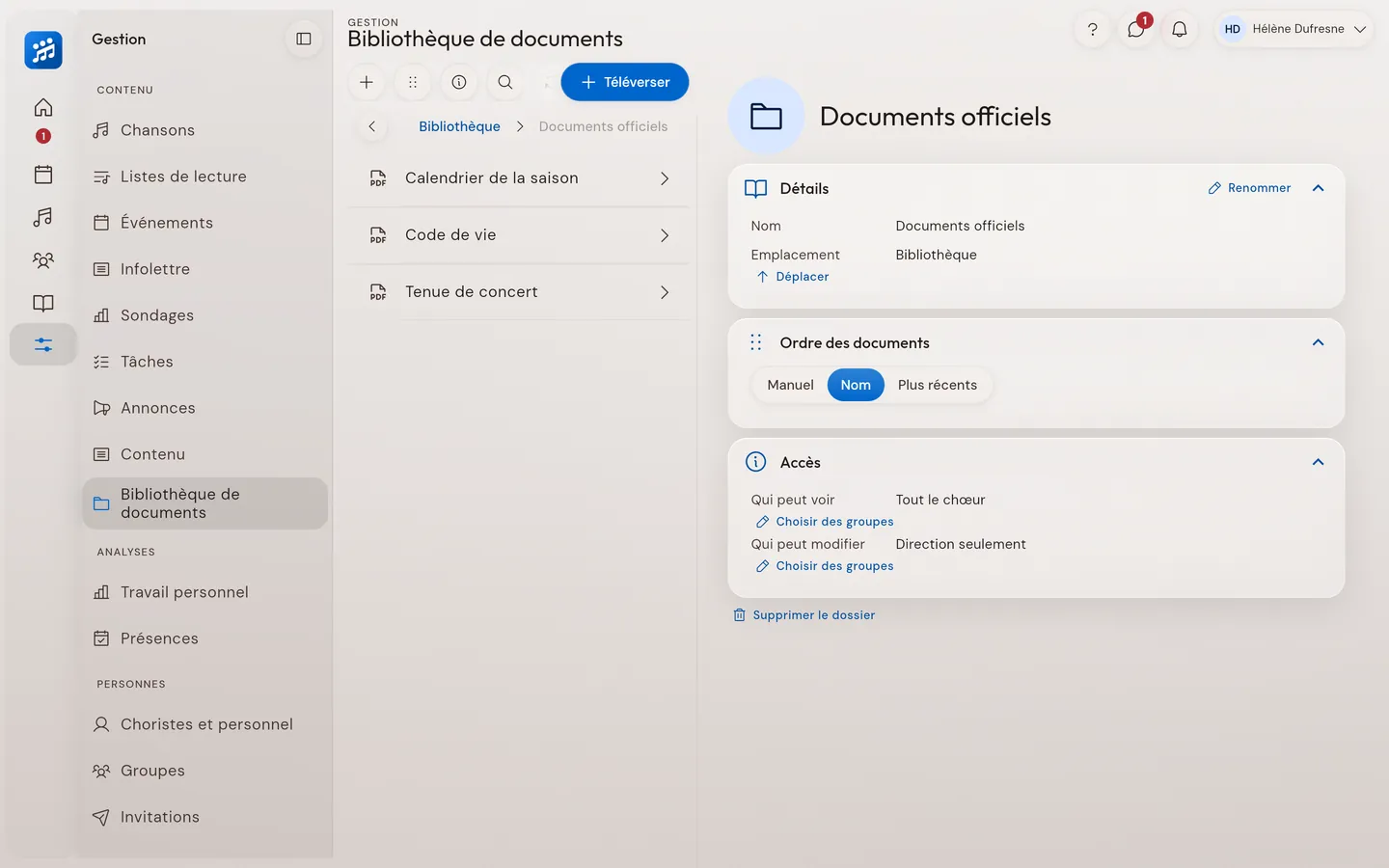Open search with the magnifier icon
1389x868 pixels.
pyautogui.click(x=505, y=82)
